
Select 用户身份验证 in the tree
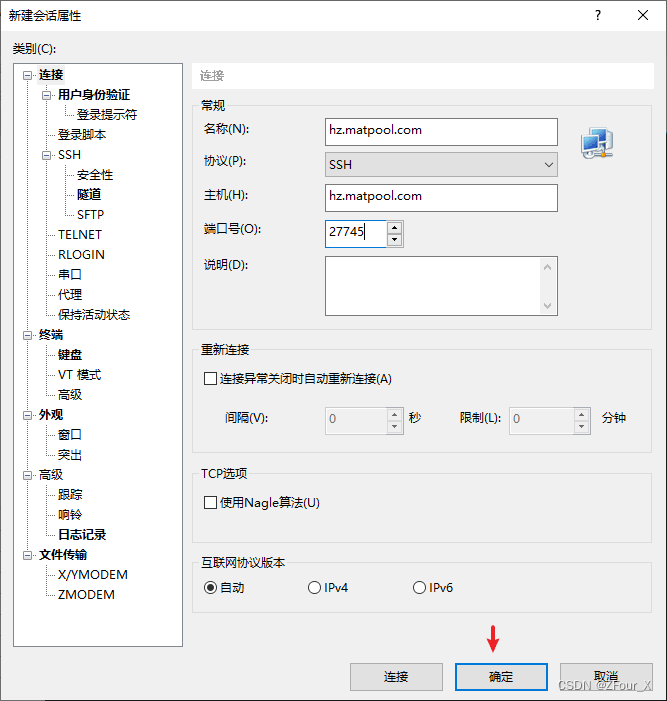click(94, 95)
